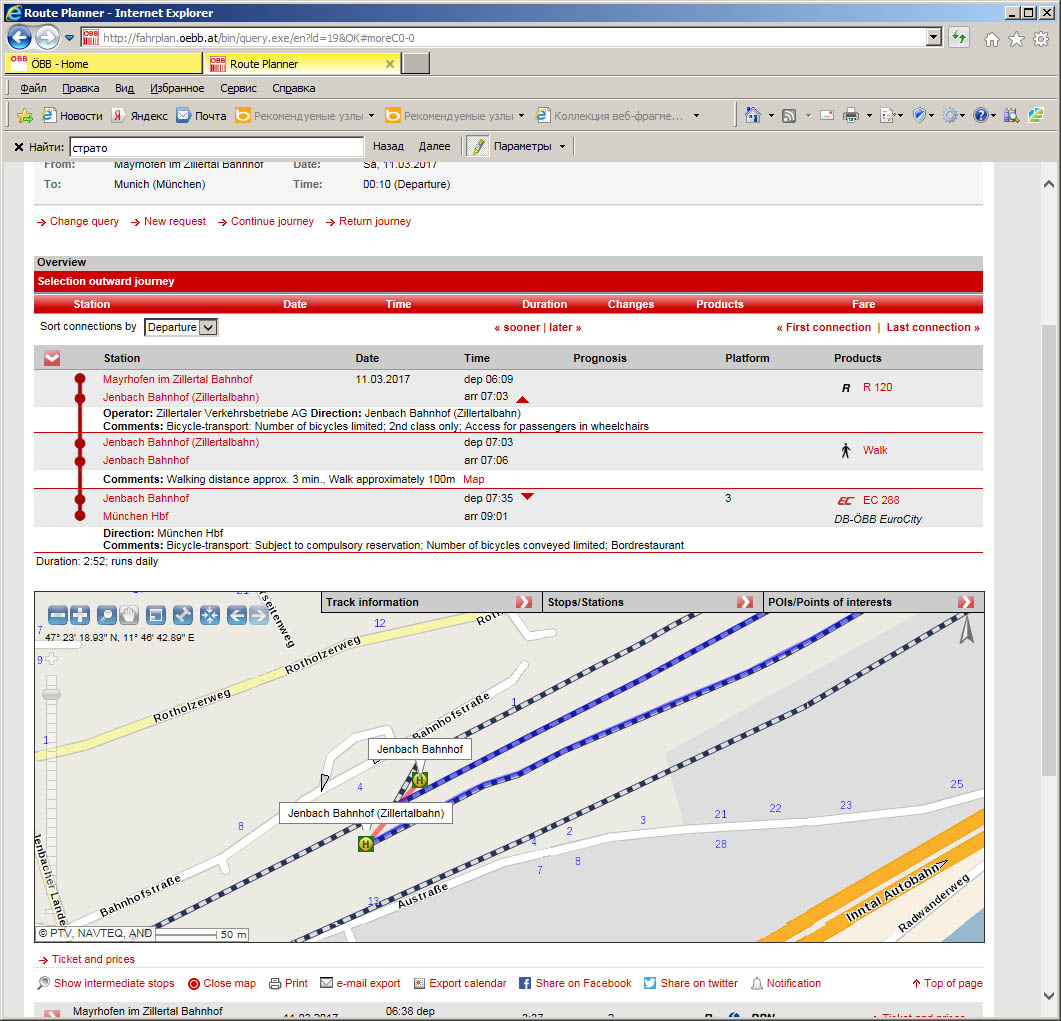This screenshot has height=1021, width=1061.
Task: Expand the Track information panel
Action: pos(524,602)
